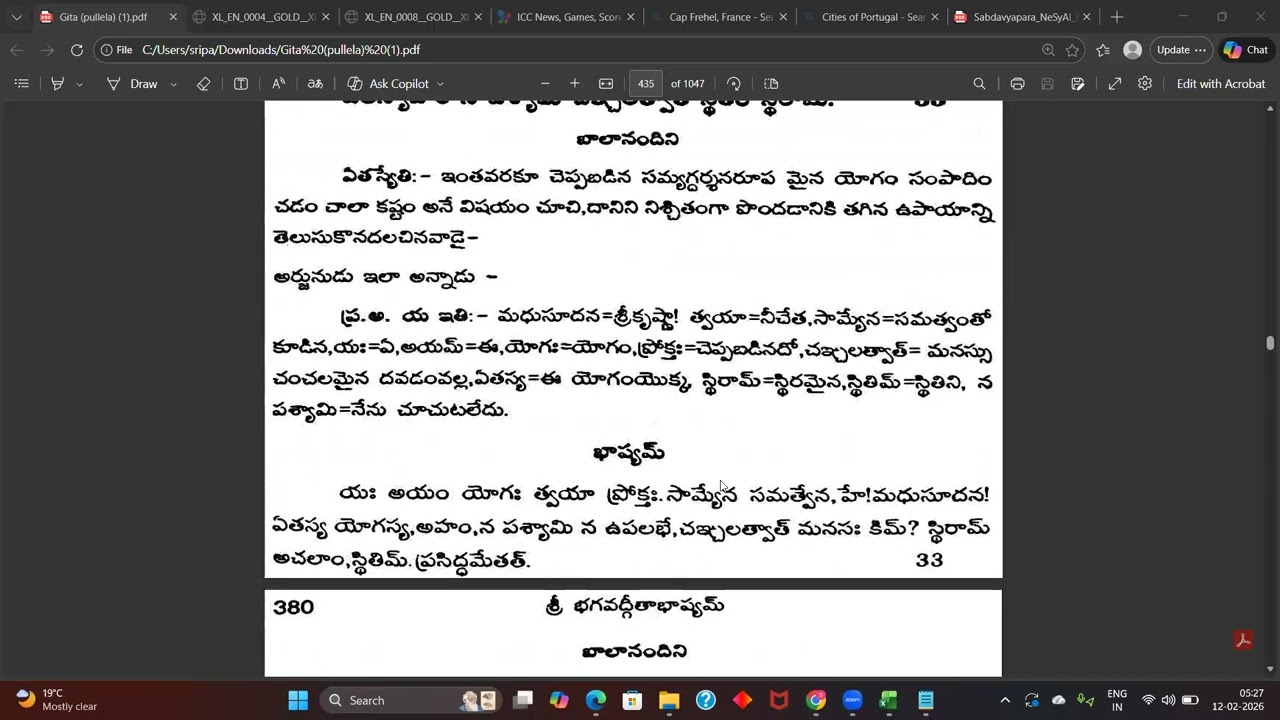Open the tab actions menu chevron
The image size is (1280, 720).
tap(16, 17)
